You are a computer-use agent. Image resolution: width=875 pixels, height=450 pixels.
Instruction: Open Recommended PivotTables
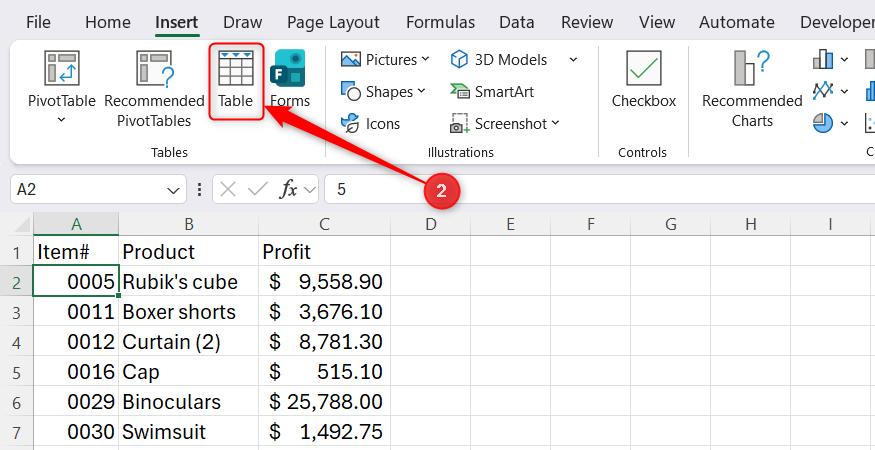point(155,89)
